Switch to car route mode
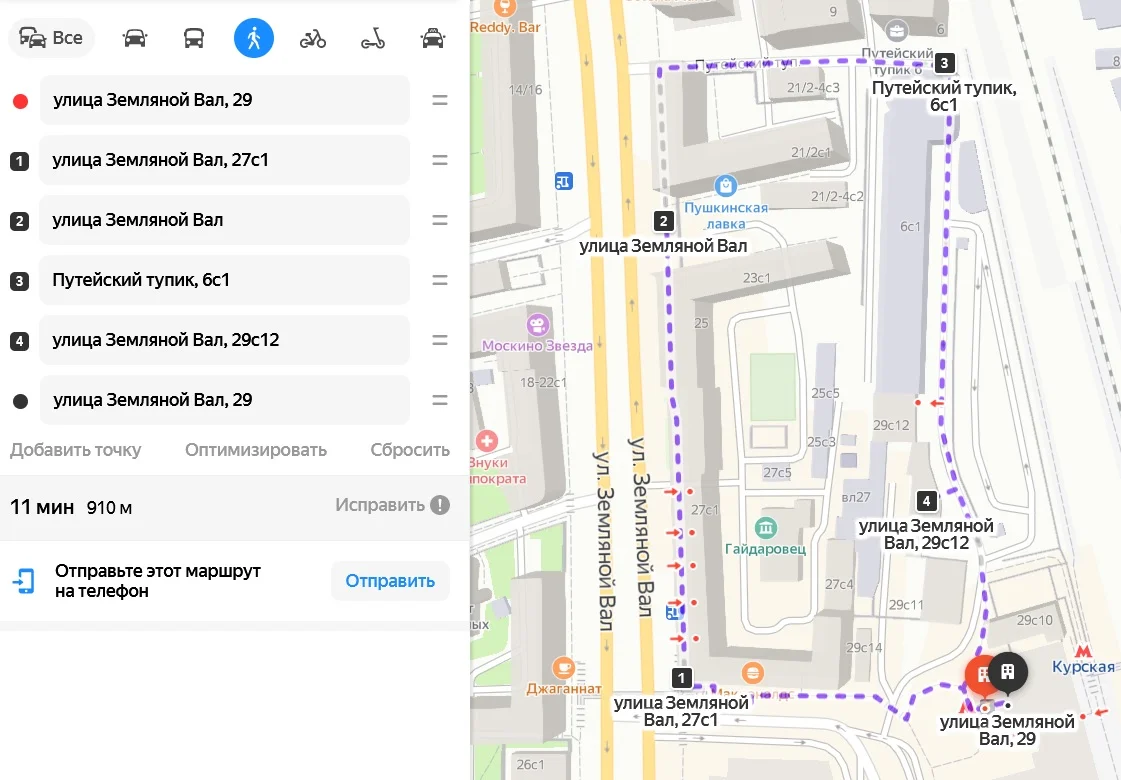 click(134, 38)
